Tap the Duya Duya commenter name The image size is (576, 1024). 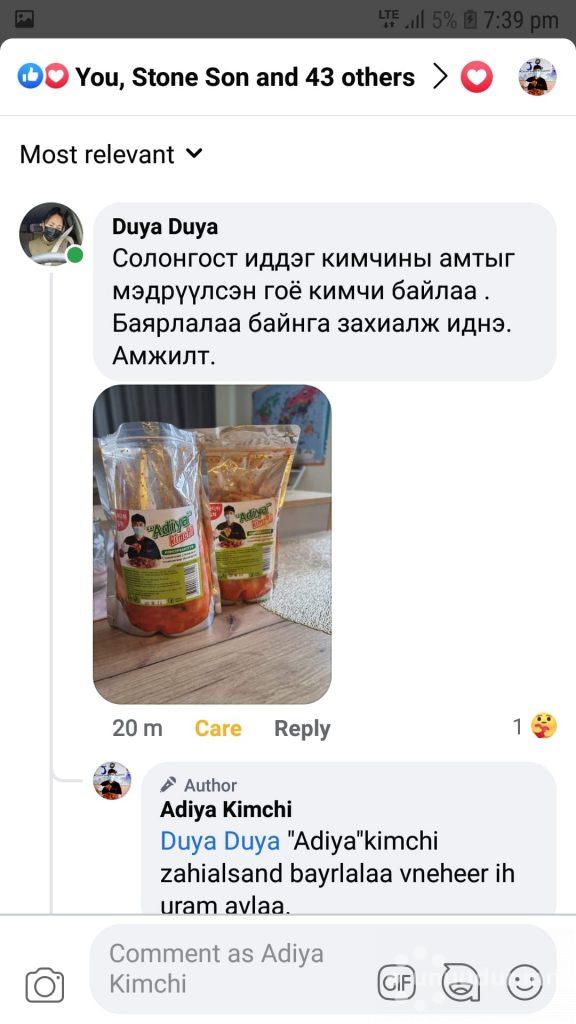tap(165, 227)
